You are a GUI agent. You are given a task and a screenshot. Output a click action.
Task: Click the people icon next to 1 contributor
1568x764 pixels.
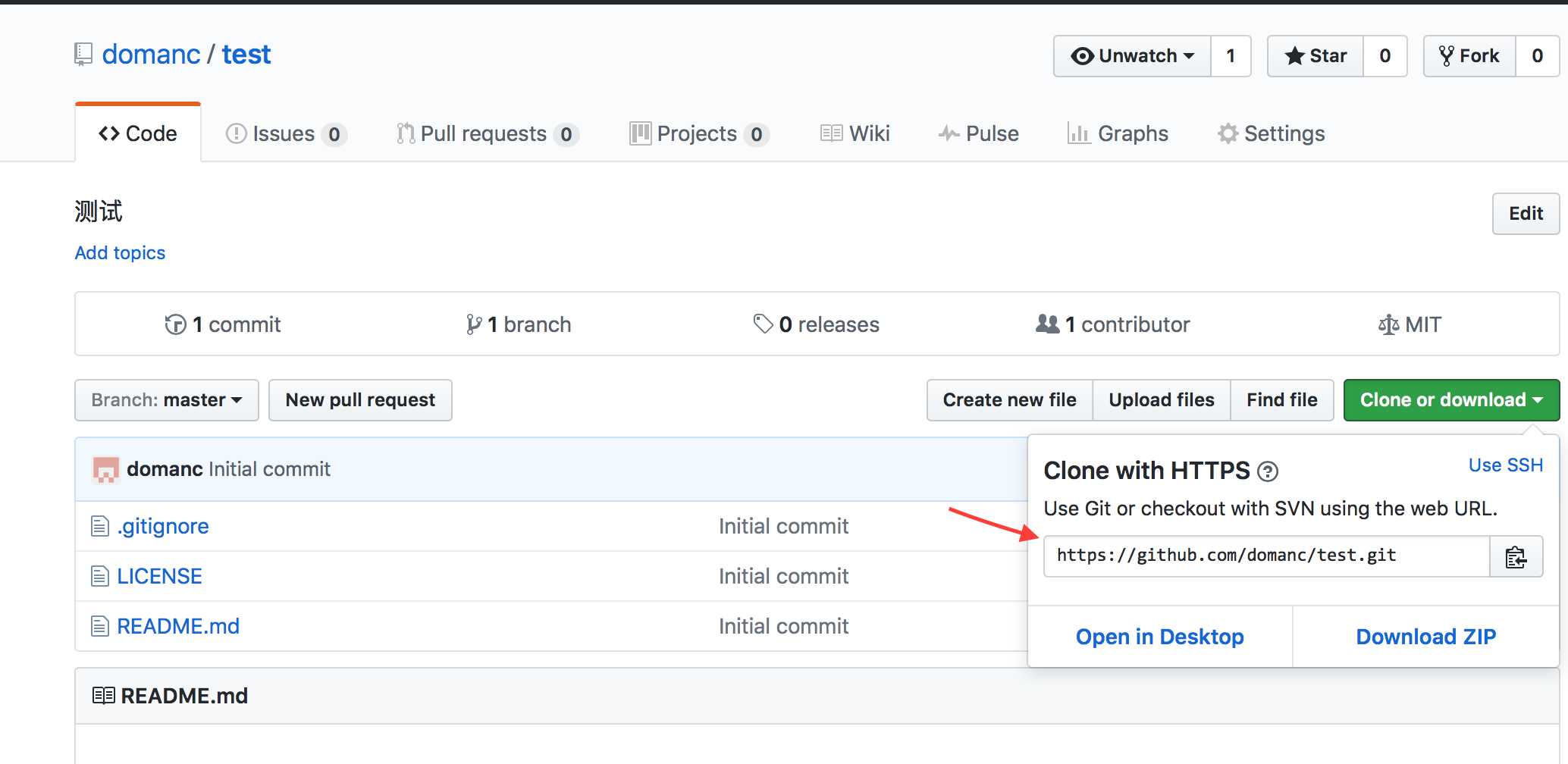point(1047,324)
